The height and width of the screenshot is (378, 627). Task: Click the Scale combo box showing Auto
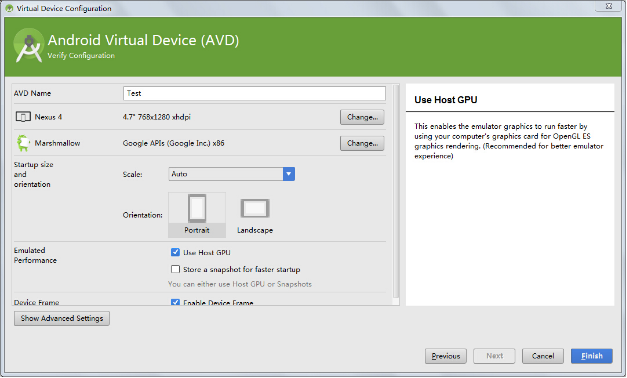tap(232, 174)
